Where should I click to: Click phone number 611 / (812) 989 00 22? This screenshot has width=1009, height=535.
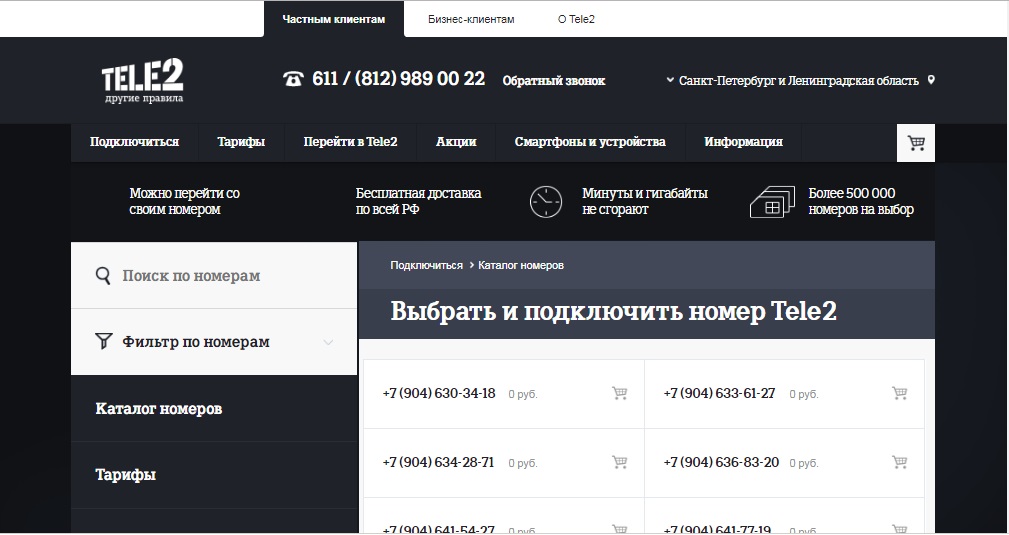398,79
